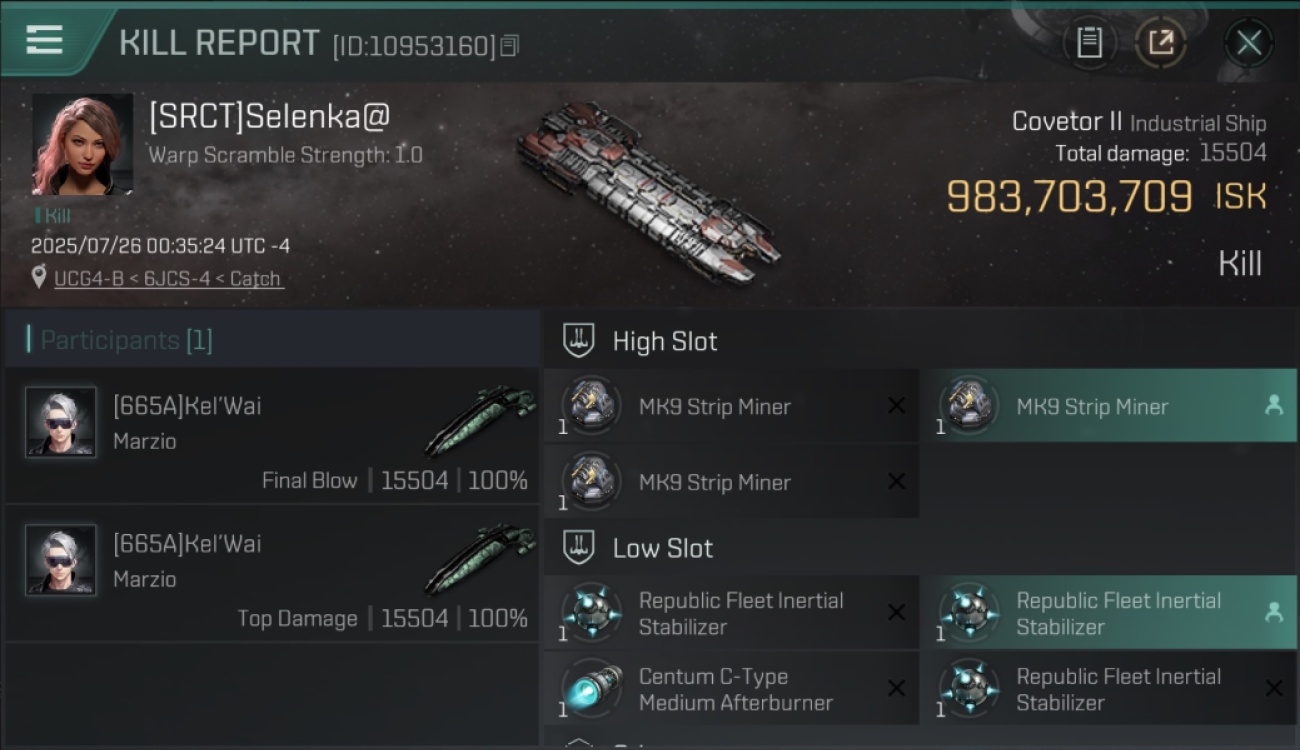Screen dimensions: 1300x750
Task: Click Kel'Wai portrait in Top Damage row
Action: click(x=61, y=560)
